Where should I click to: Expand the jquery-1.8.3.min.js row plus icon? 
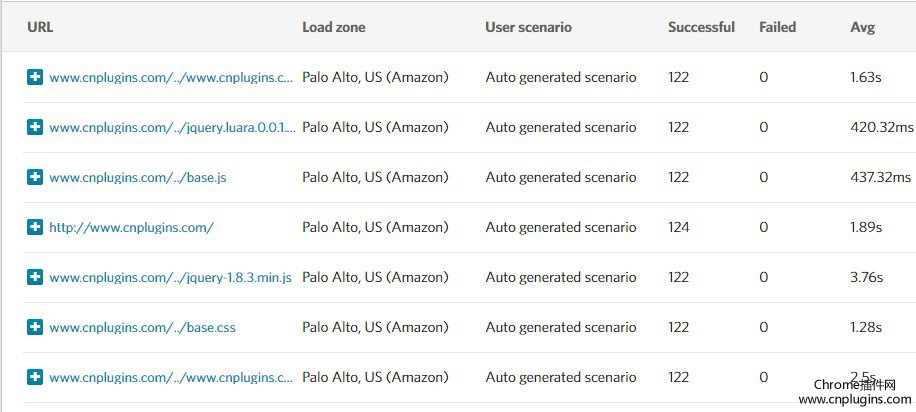pyautogui.click(x=35, y=277)
